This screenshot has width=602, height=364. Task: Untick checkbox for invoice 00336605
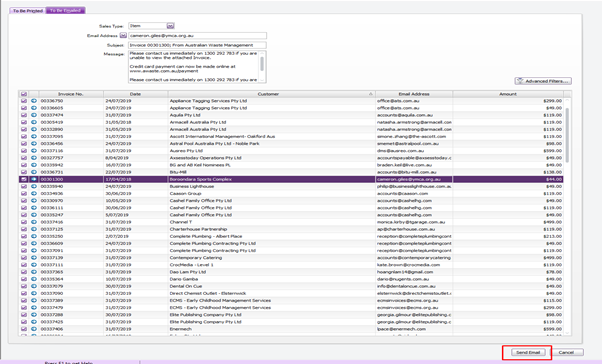(24, 108)
